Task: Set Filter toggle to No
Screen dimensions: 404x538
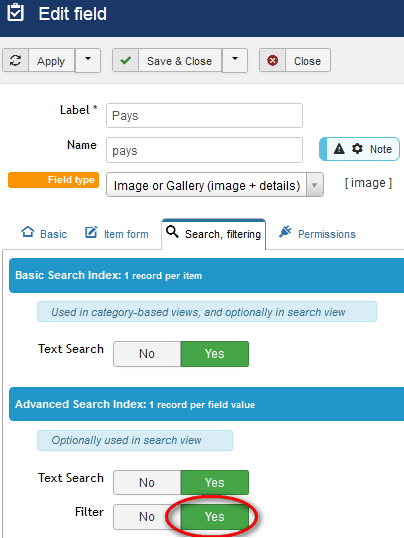Action: point(147,516)
